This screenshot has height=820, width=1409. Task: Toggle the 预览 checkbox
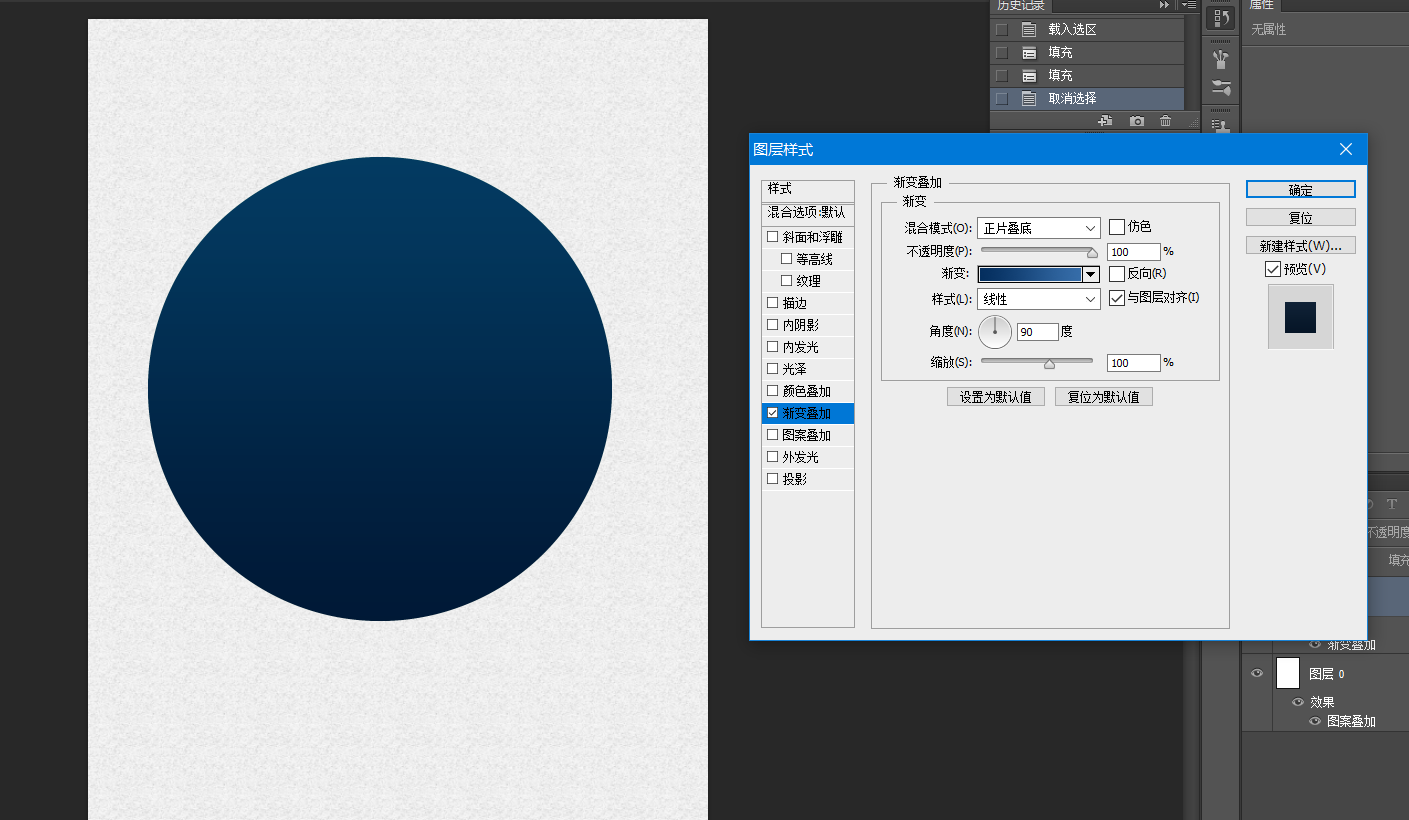[1273, 269]
